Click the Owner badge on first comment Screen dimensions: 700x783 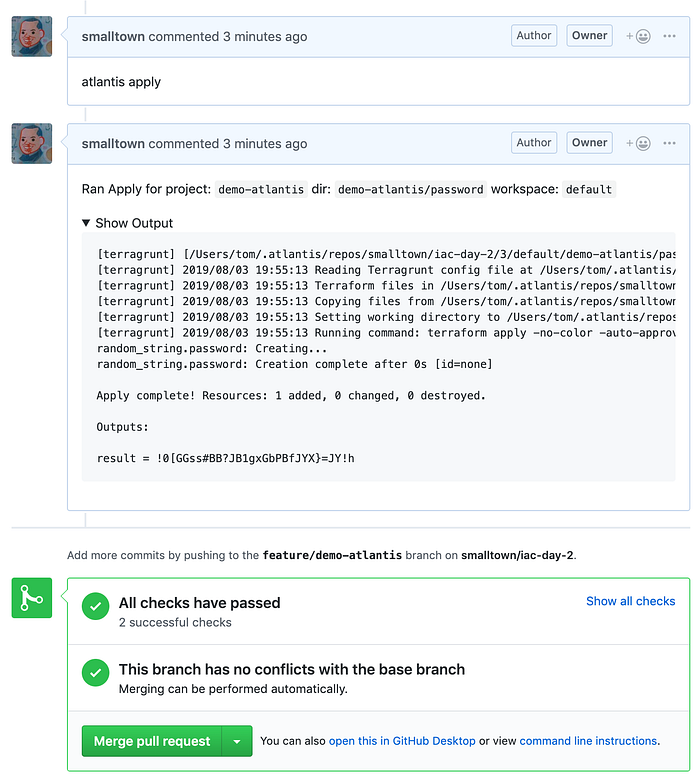click(x=589, y=35)
